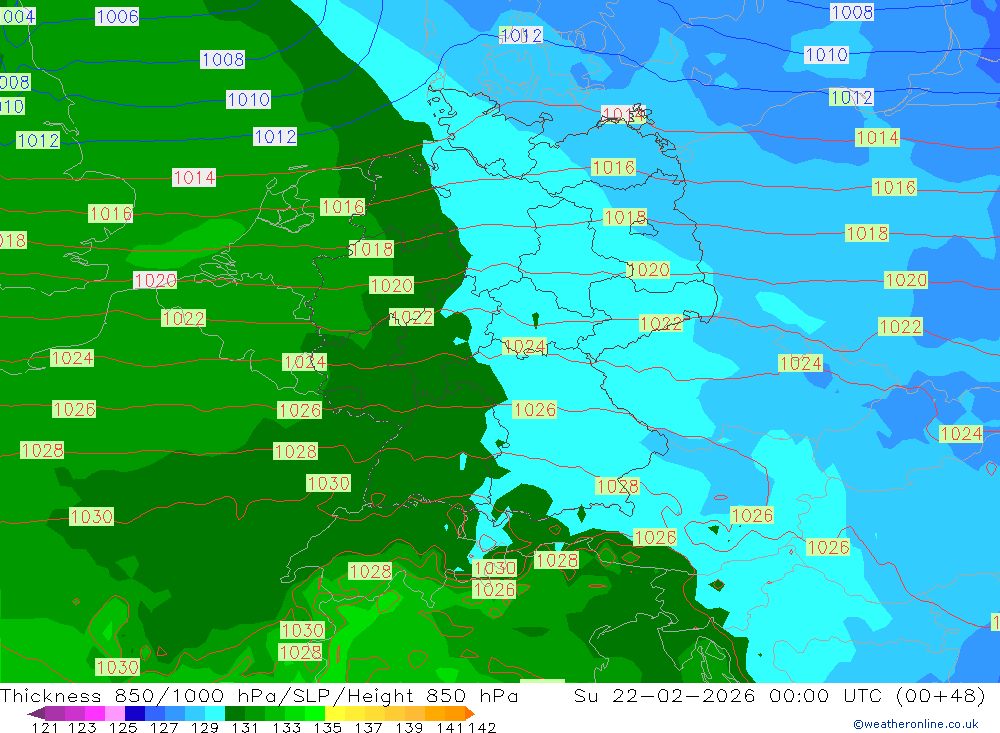Click legend value 137
The height and width of the screenshot is (733, 1000).
(368, 727)
